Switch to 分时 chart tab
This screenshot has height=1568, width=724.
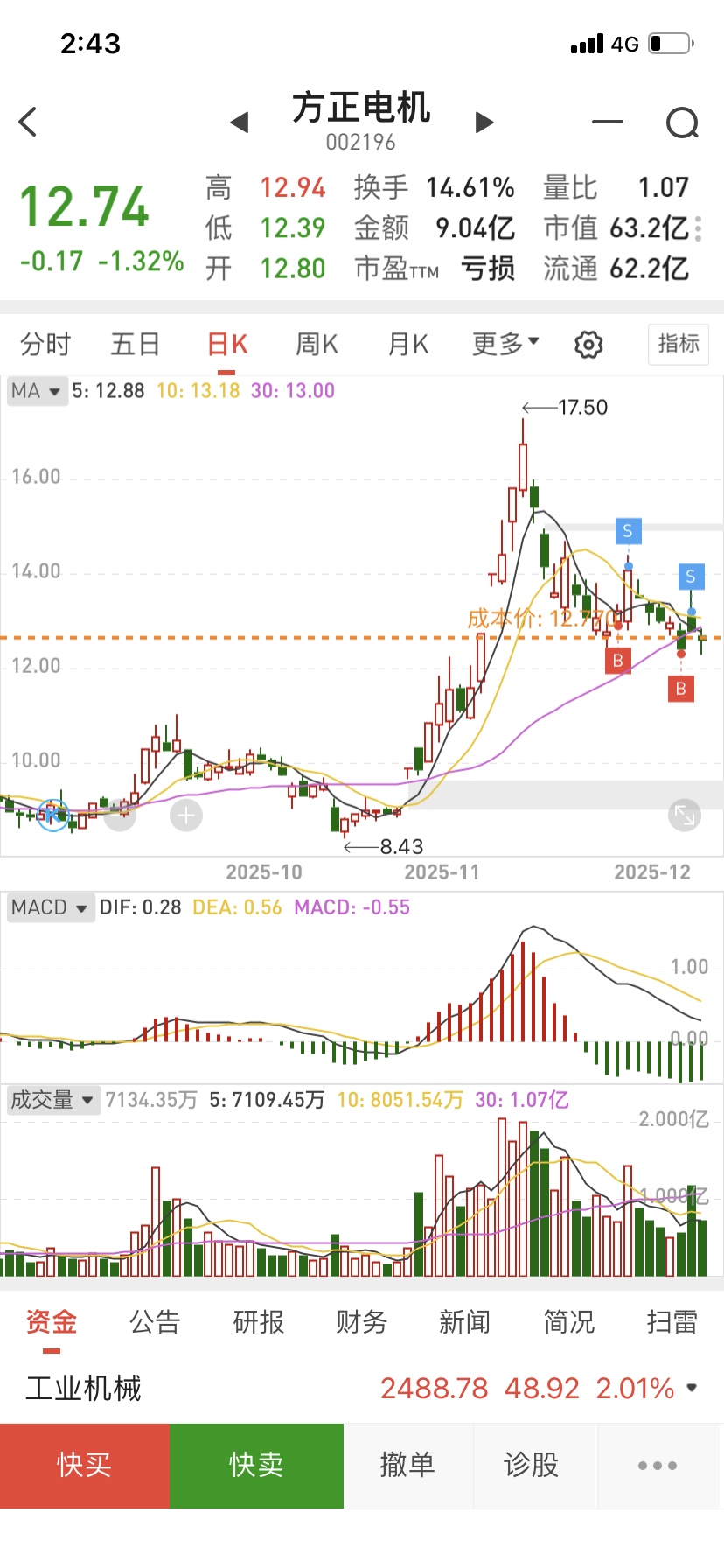[x=45, y=344]
